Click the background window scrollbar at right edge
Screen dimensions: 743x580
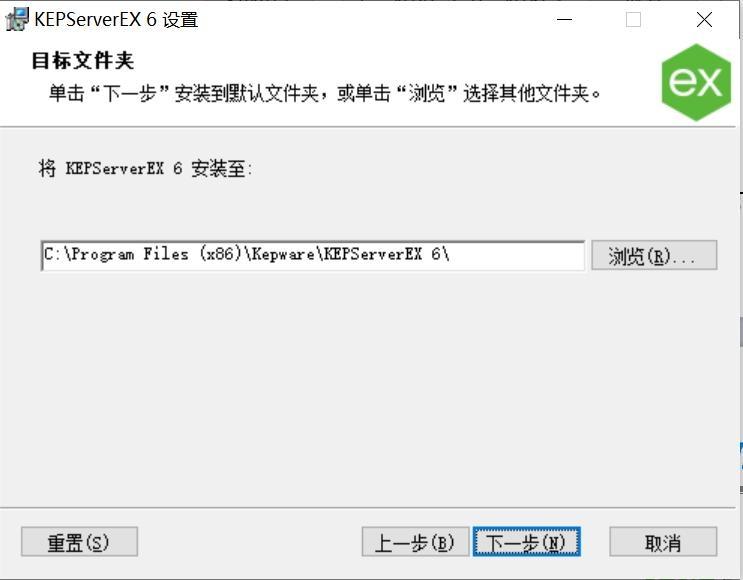tap(740, 332)
